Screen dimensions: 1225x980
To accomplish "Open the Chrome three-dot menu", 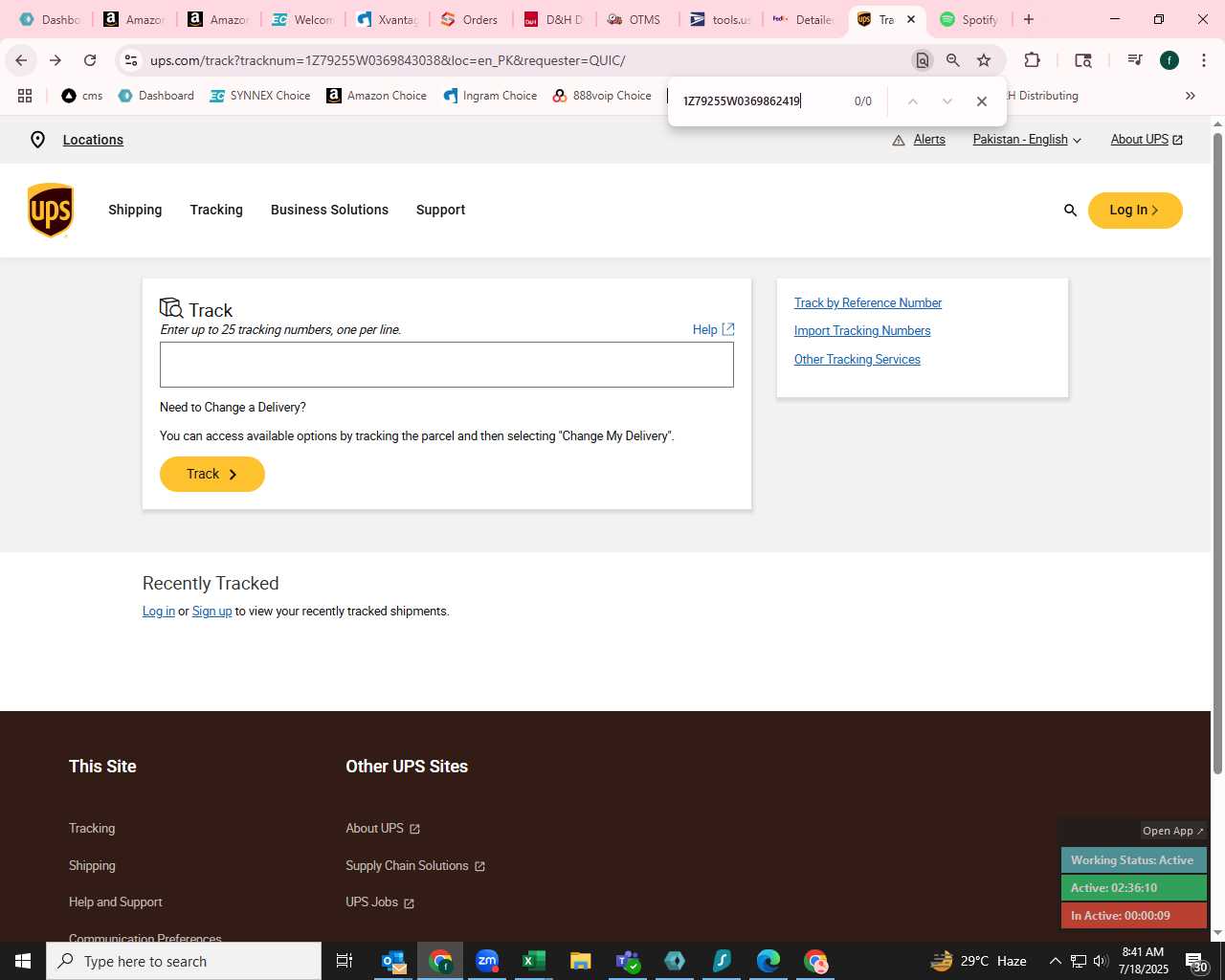I will (x=1203, y=60).
